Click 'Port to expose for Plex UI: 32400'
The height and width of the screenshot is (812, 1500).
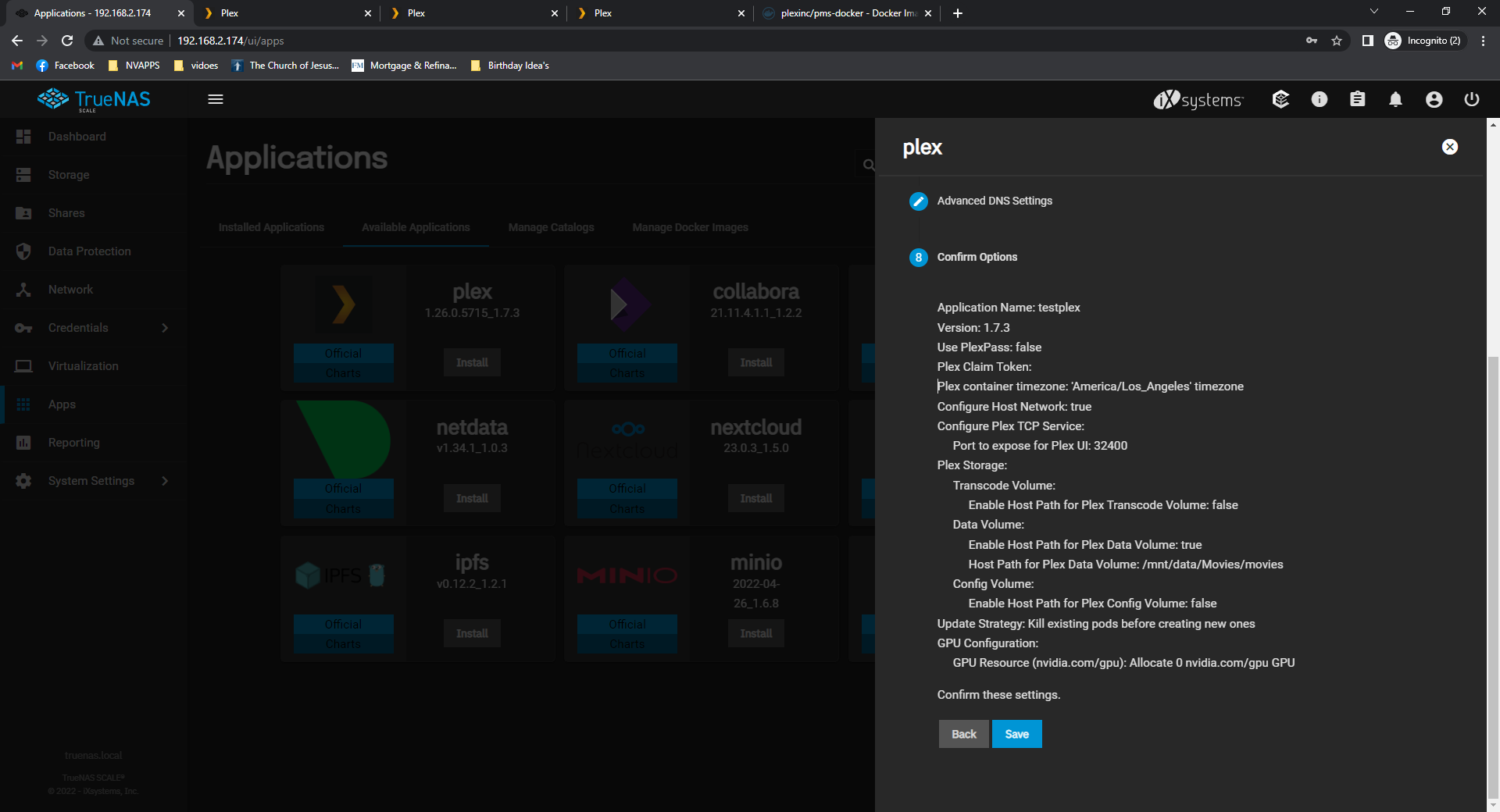pos(1040,446)
